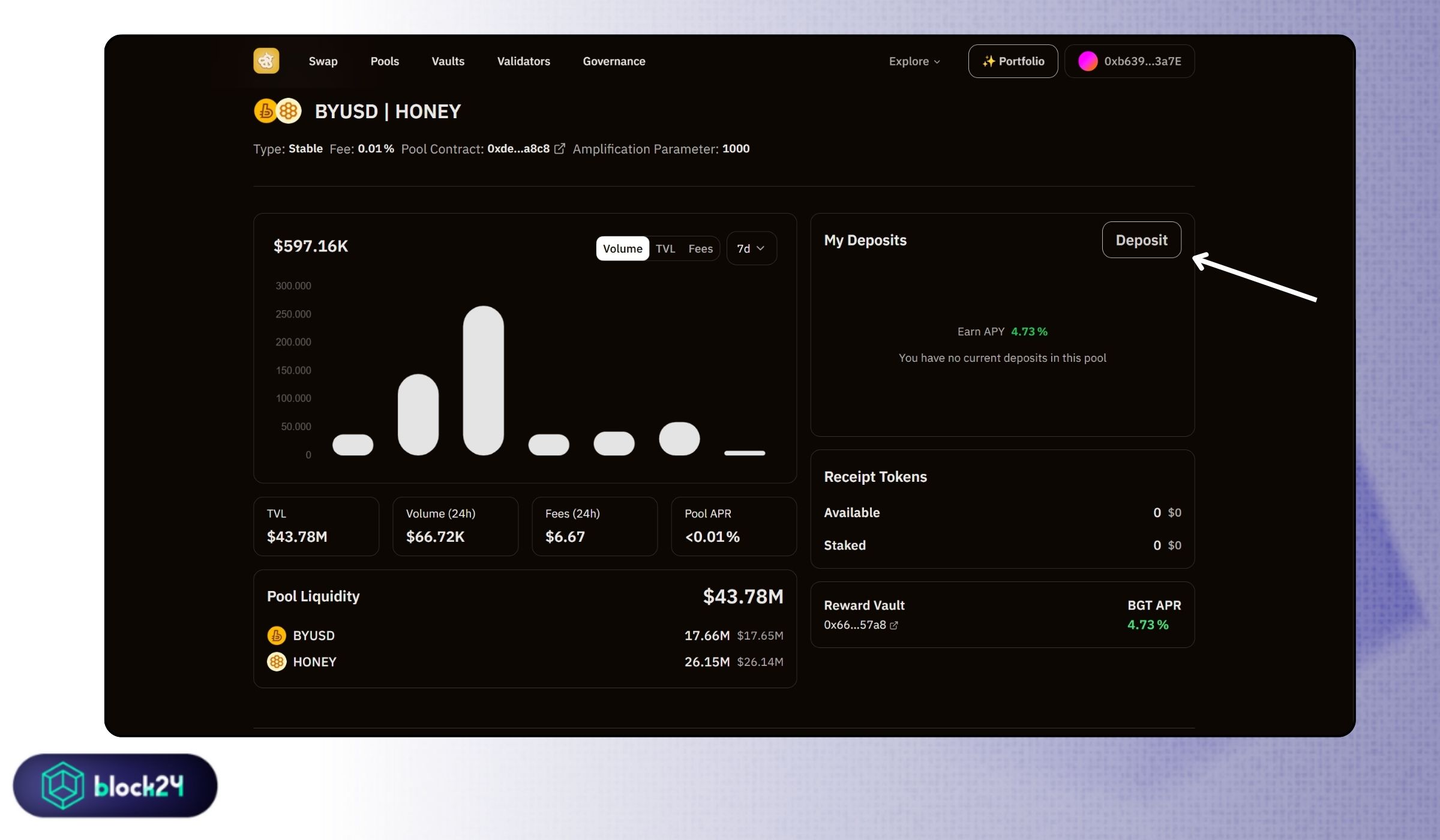Click the BEX bear logo icon
The height and width of the screenshot is (840, 1440).
266,61
